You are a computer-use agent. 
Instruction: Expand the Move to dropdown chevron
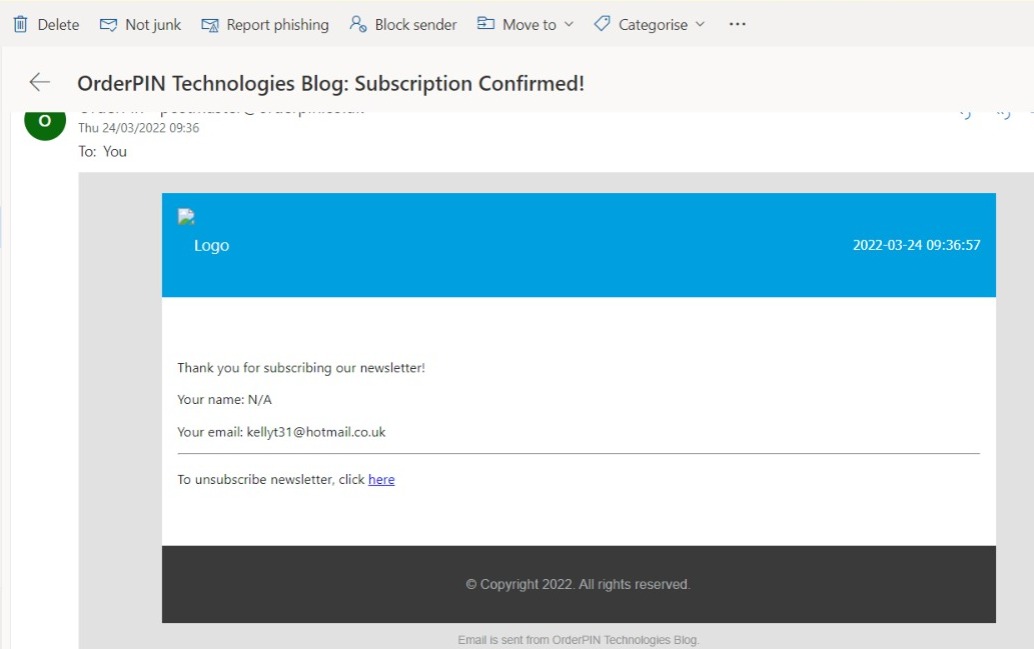point(568,24)
